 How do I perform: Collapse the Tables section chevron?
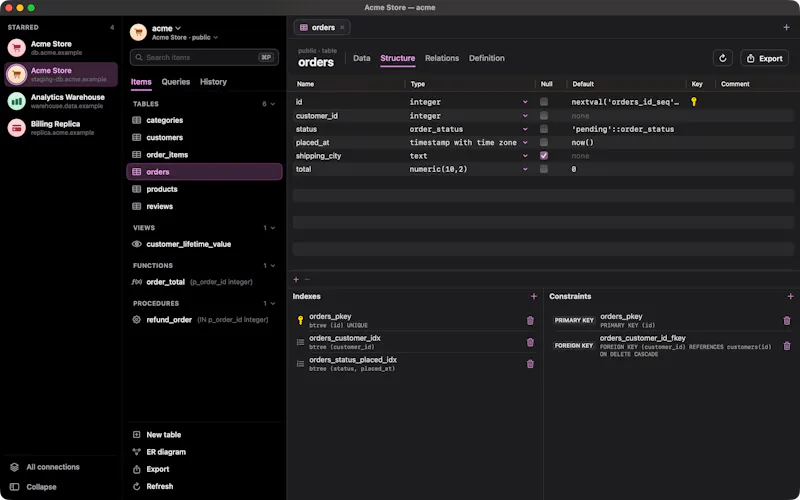273,104
